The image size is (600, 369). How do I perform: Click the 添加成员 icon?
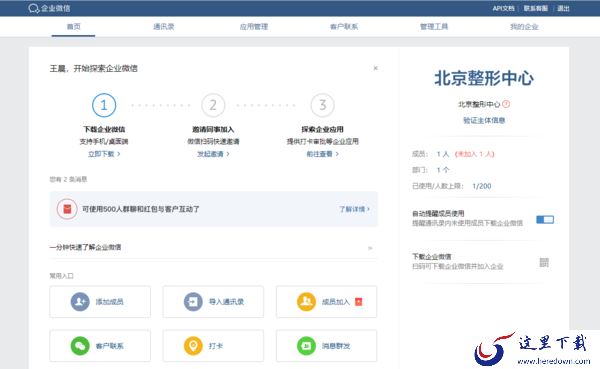80,302
